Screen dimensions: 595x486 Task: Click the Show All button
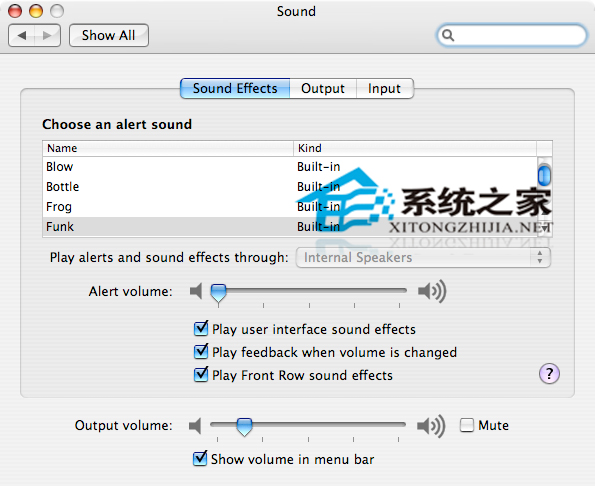point(109,35)
